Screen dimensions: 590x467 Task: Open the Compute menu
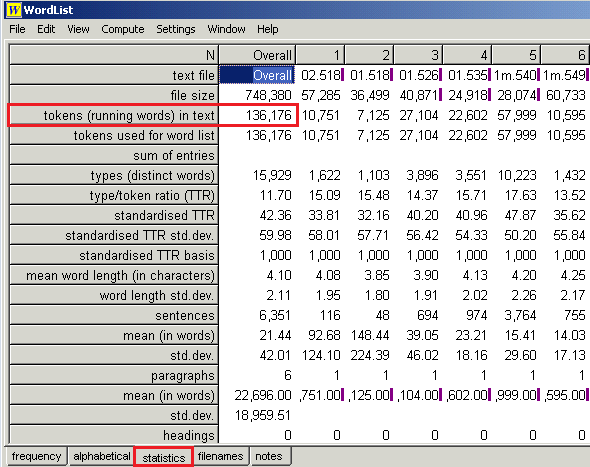pos(123,29)
